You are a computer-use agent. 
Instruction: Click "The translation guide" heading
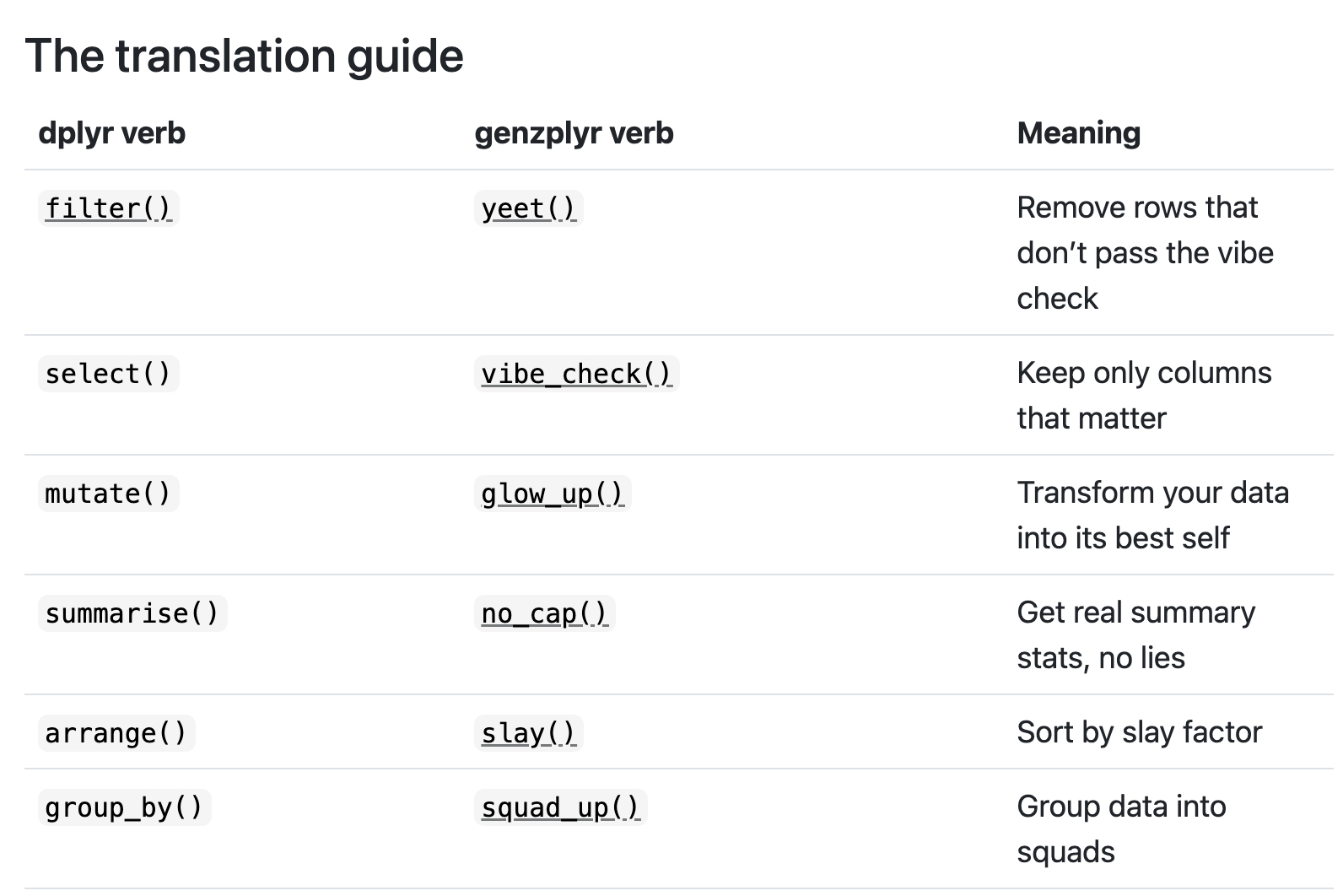[x=244, y=56]
